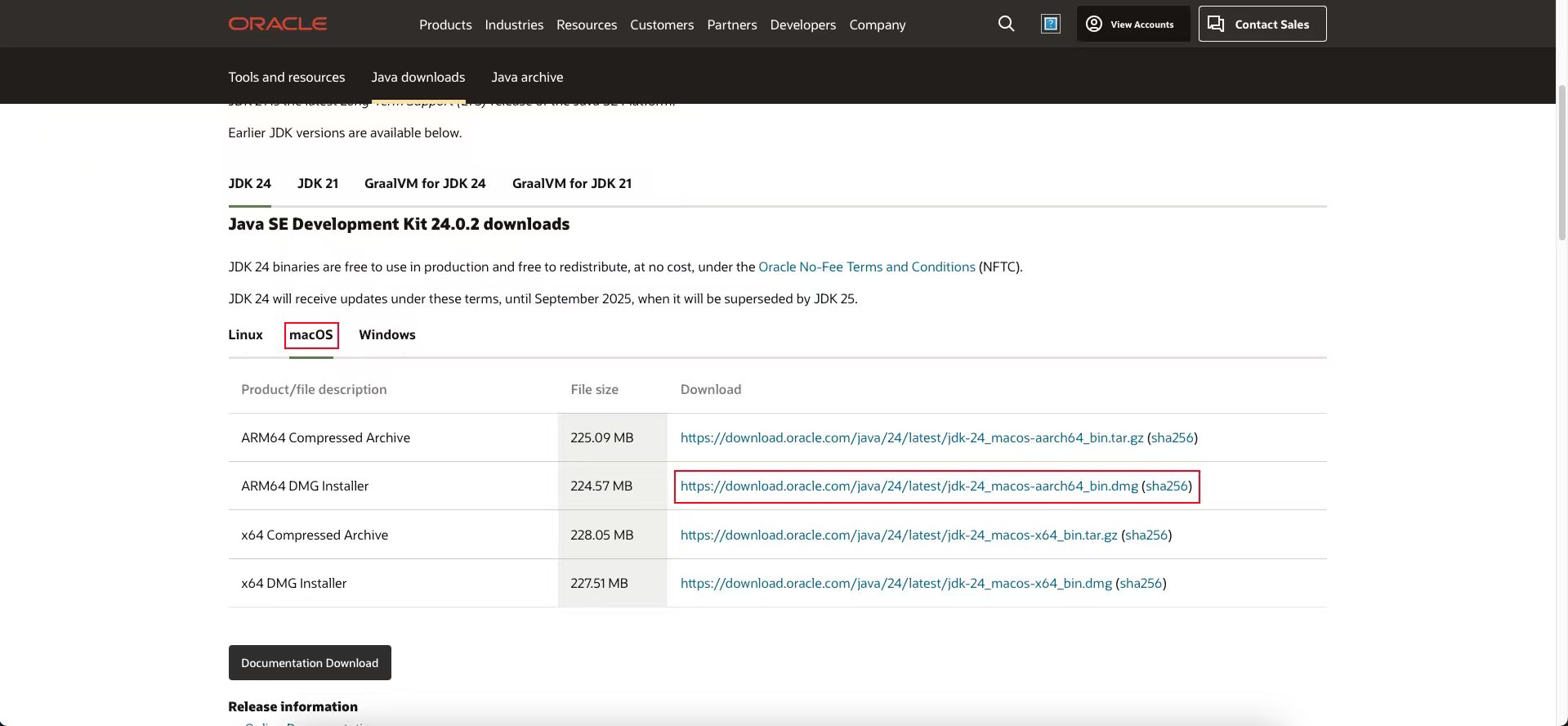
Task: Expand the Developers navigation menu
Action: [802, 25]
